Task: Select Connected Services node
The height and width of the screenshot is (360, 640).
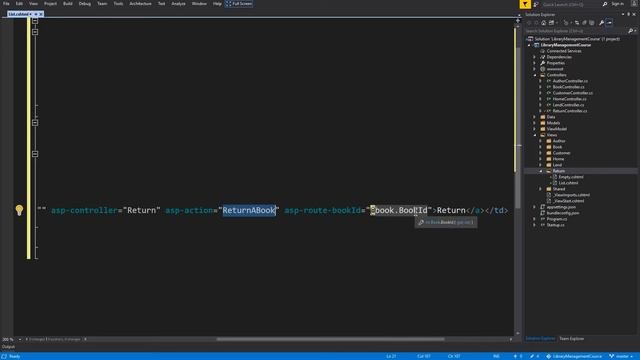Action: (564, 51)
